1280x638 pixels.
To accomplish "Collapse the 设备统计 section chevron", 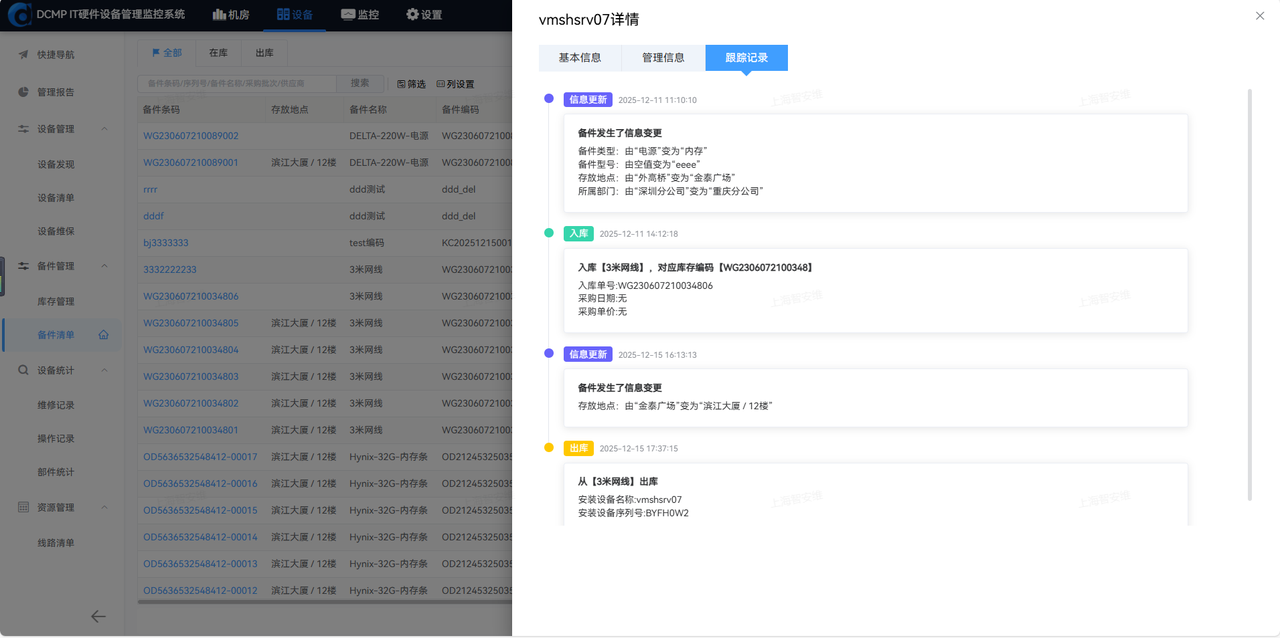I will (x=105, y=370).
